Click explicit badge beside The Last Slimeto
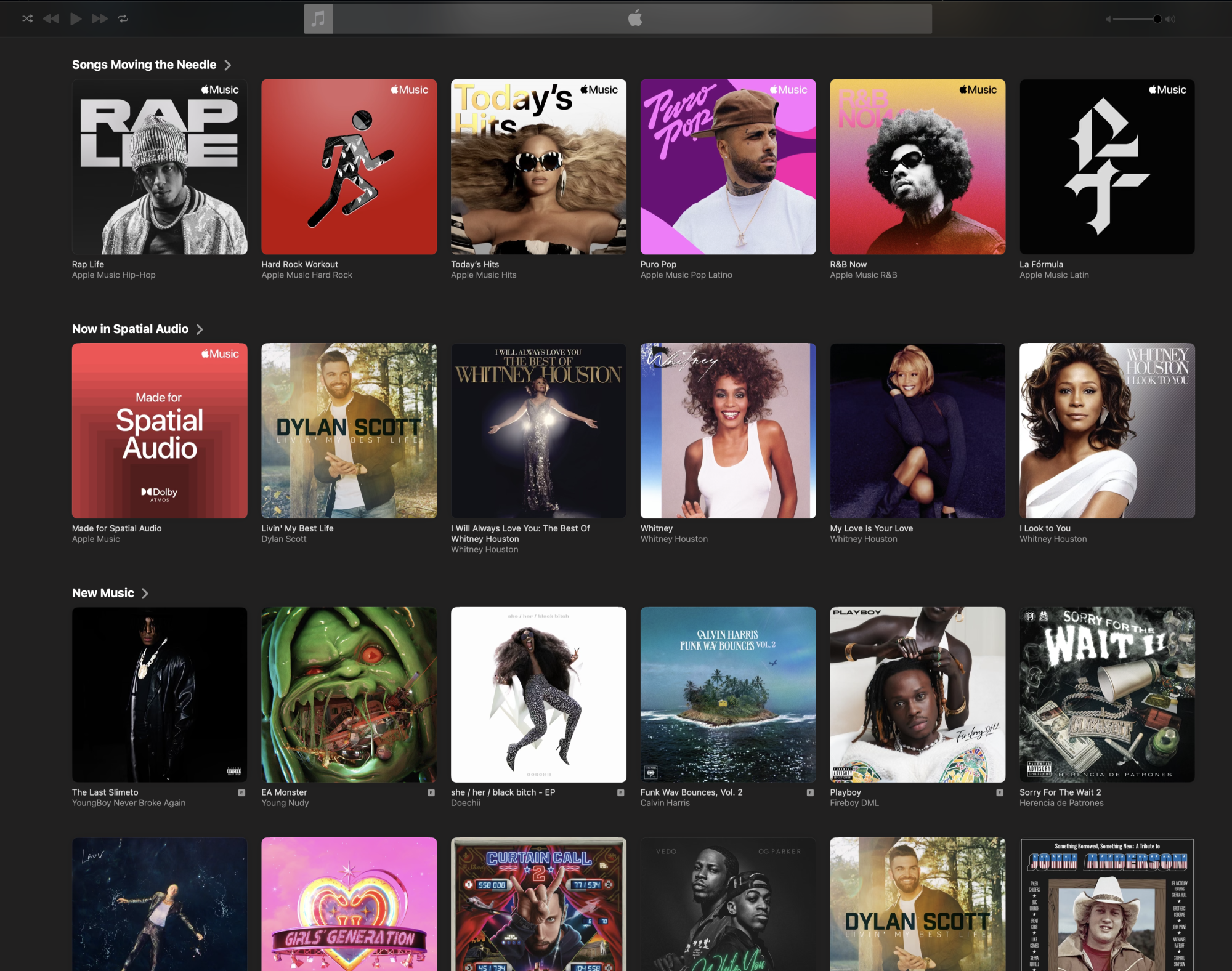The height and width of the screenshot is (971, 1232). pos(241,793)
